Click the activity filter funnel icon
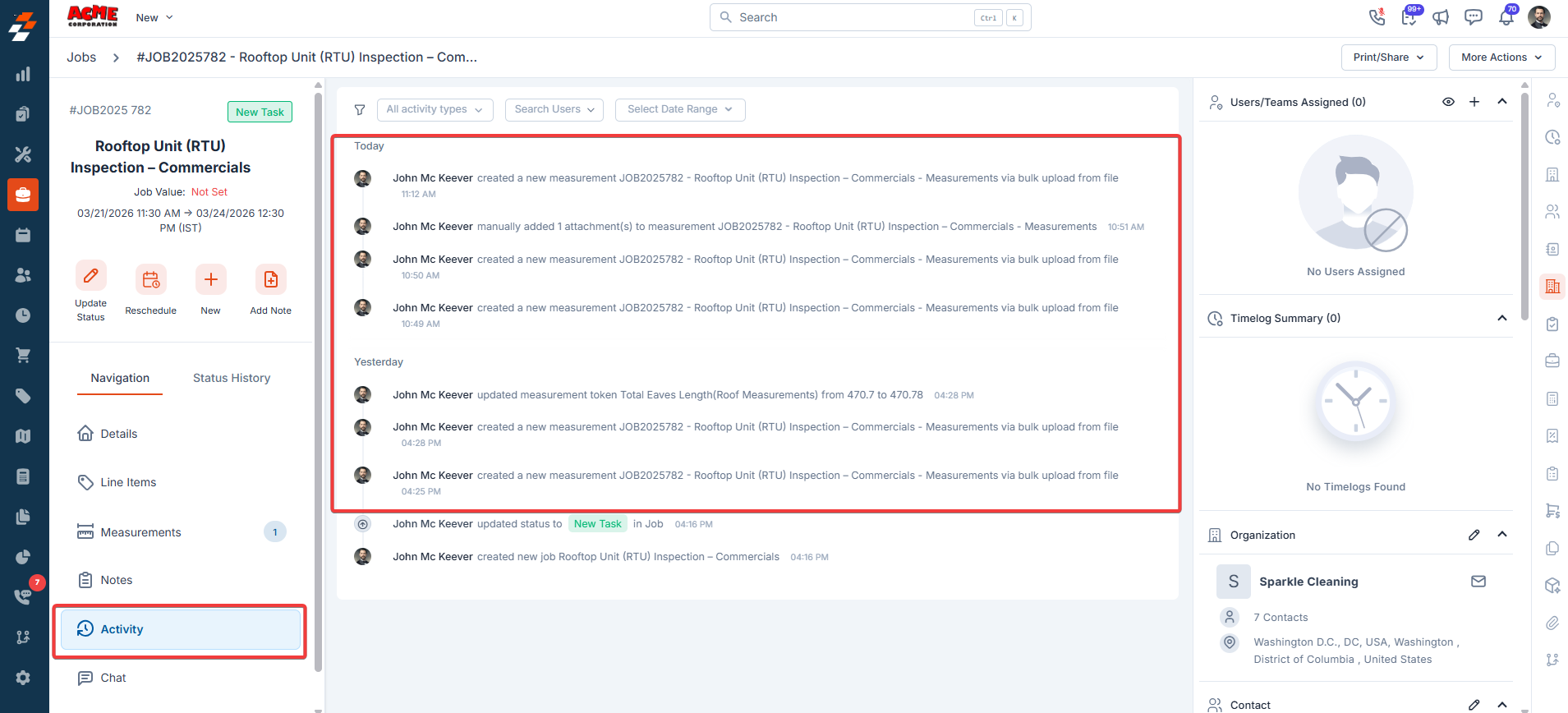This screenshot has width=1568, height=713. [359, 109]
